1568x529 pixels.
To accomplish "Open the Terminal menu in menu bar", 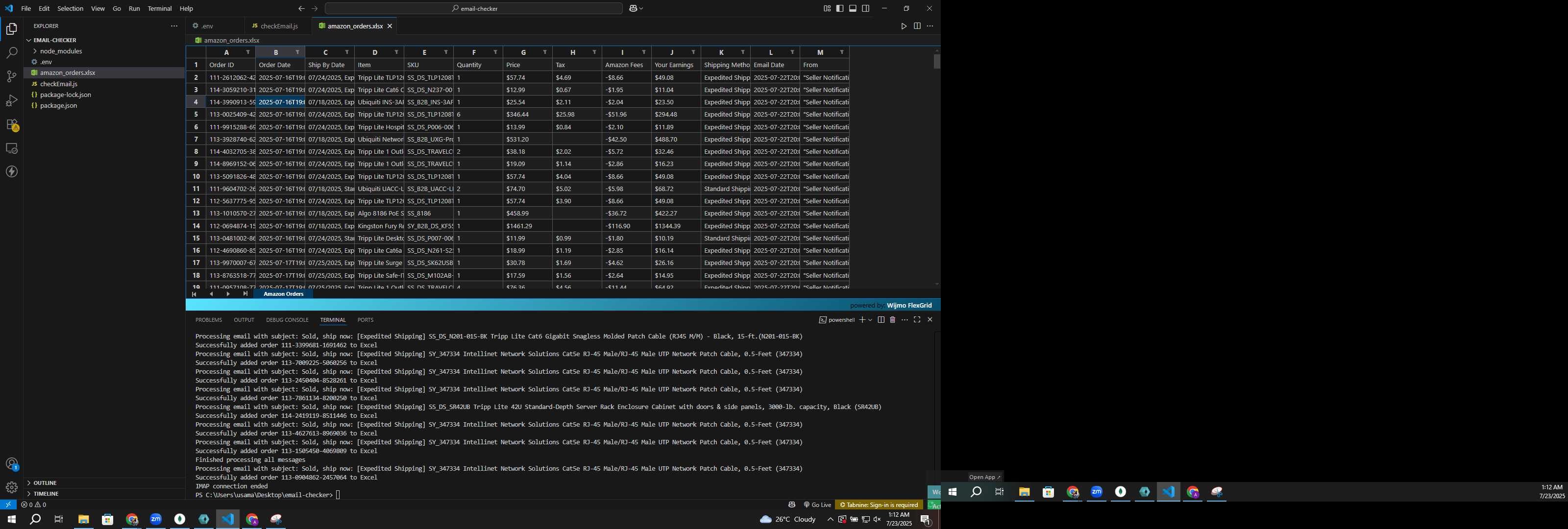I will coord(159,8).
